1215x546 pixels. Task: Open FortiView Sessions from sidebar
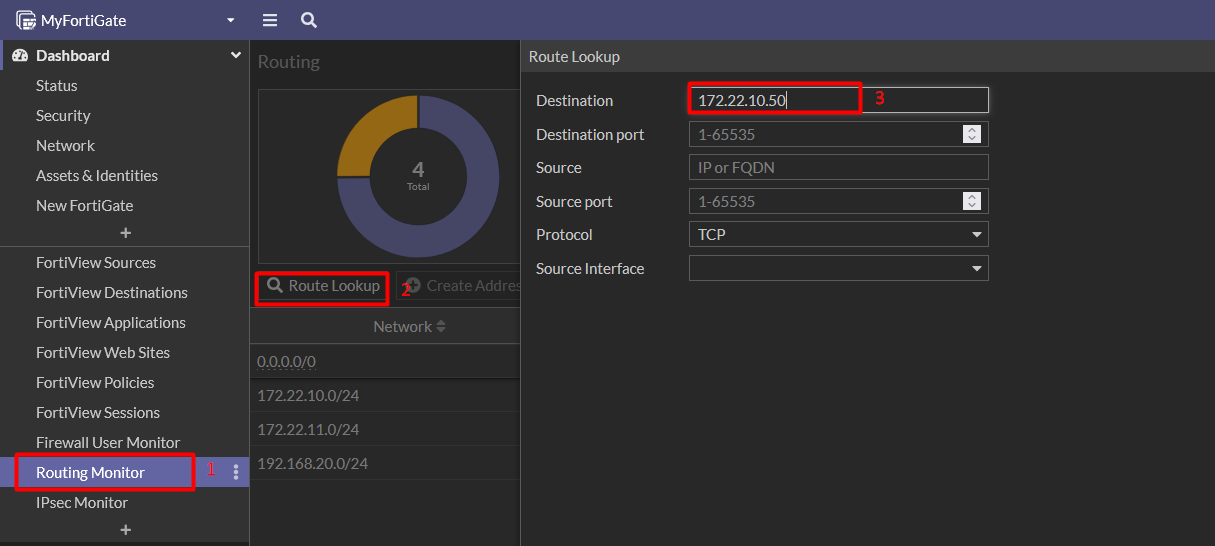(x=98, y=413)
